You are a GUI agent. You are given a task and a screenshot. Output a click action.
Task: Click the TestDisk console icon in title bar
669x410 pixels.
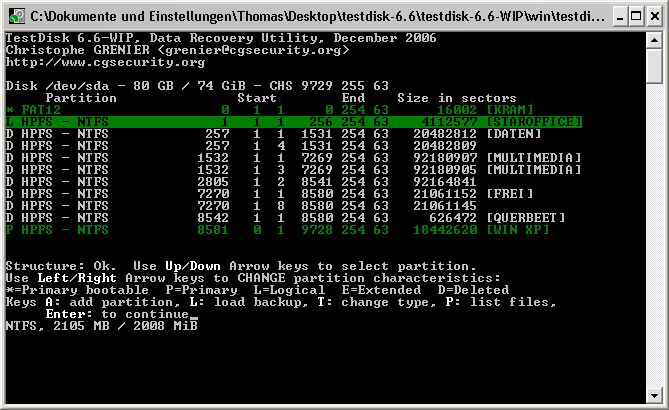[17, 16]
